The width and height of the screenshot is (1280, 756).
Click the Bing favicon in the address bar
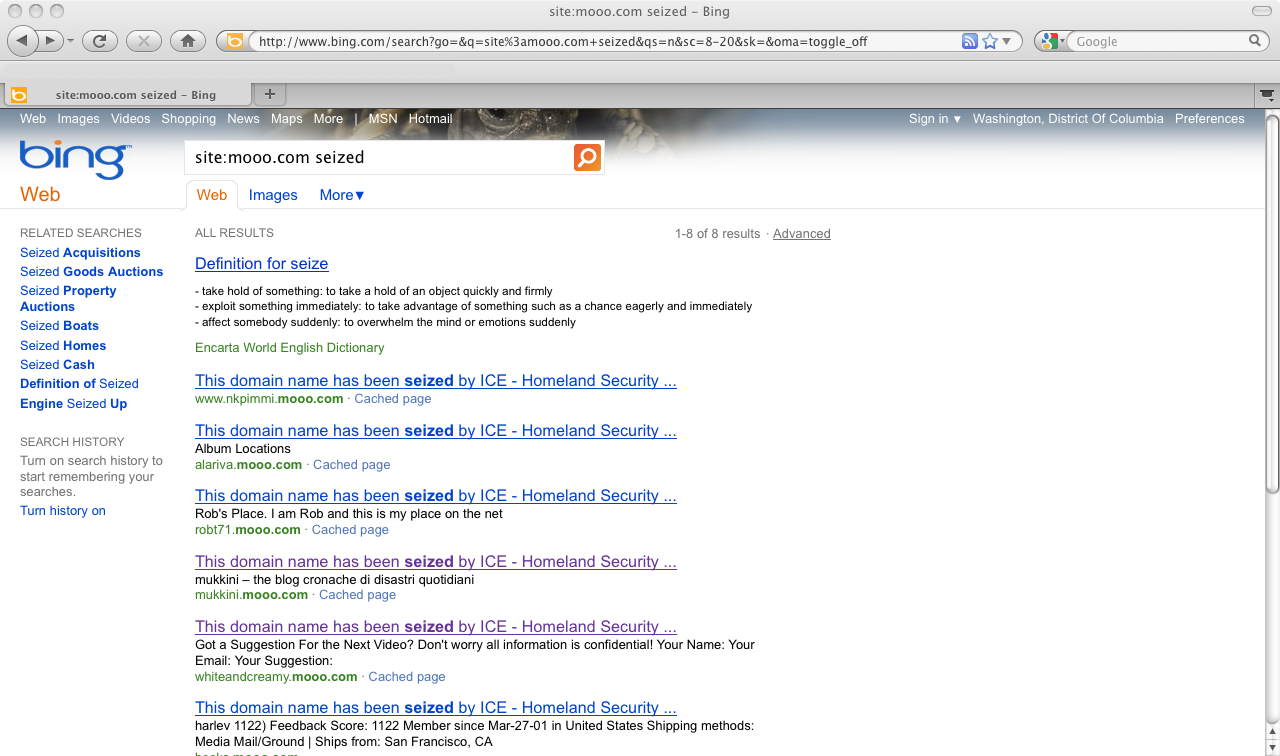tap(235, 41)
